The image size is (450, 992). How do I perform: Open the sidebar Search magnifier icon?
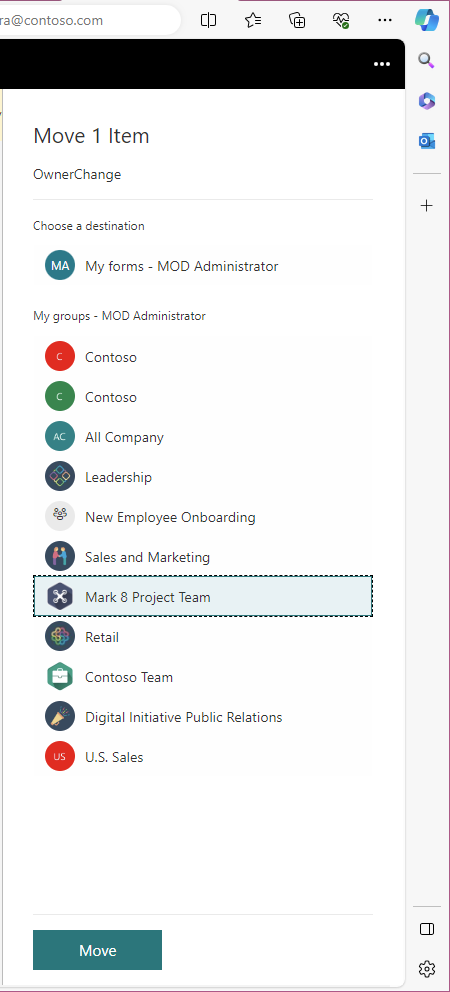click(427, 61)
